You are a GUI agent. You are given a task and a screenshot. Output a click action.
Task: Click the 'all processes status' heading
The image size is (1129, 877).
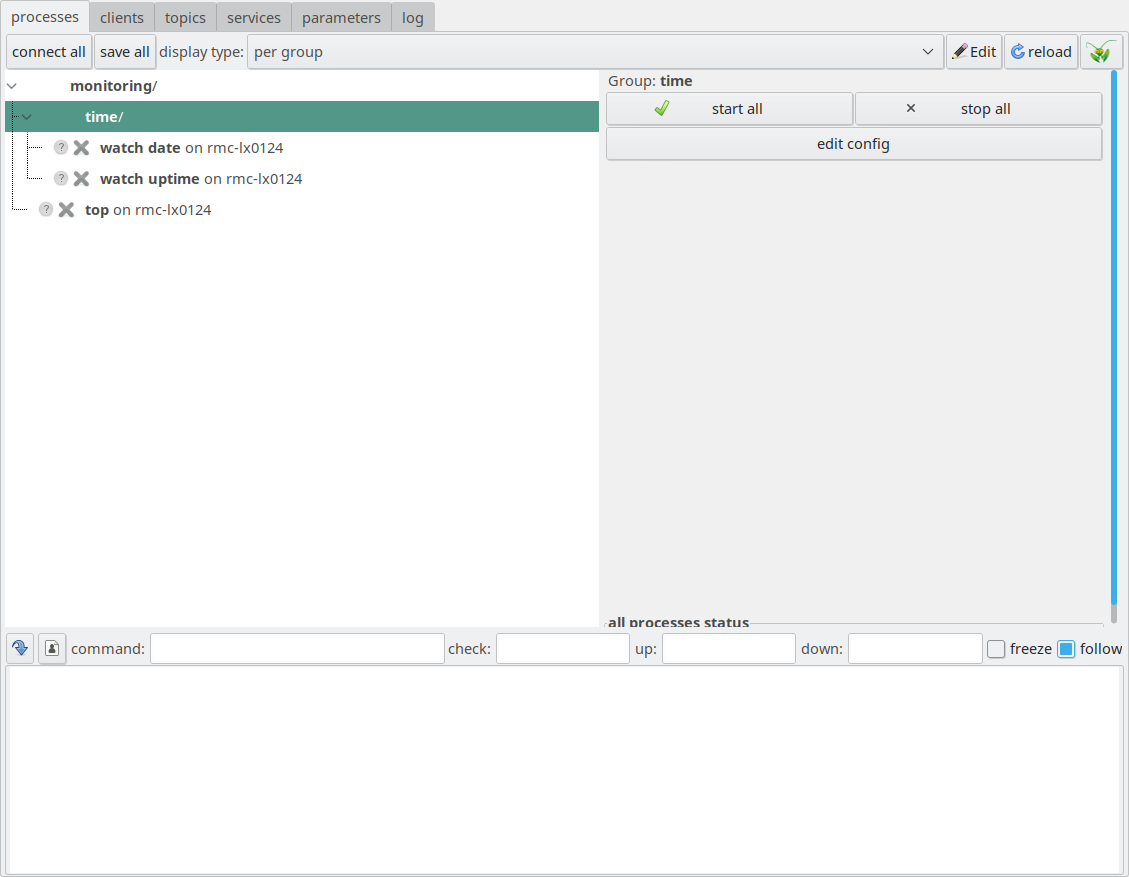pyautogui.click(x=678, y=622)
